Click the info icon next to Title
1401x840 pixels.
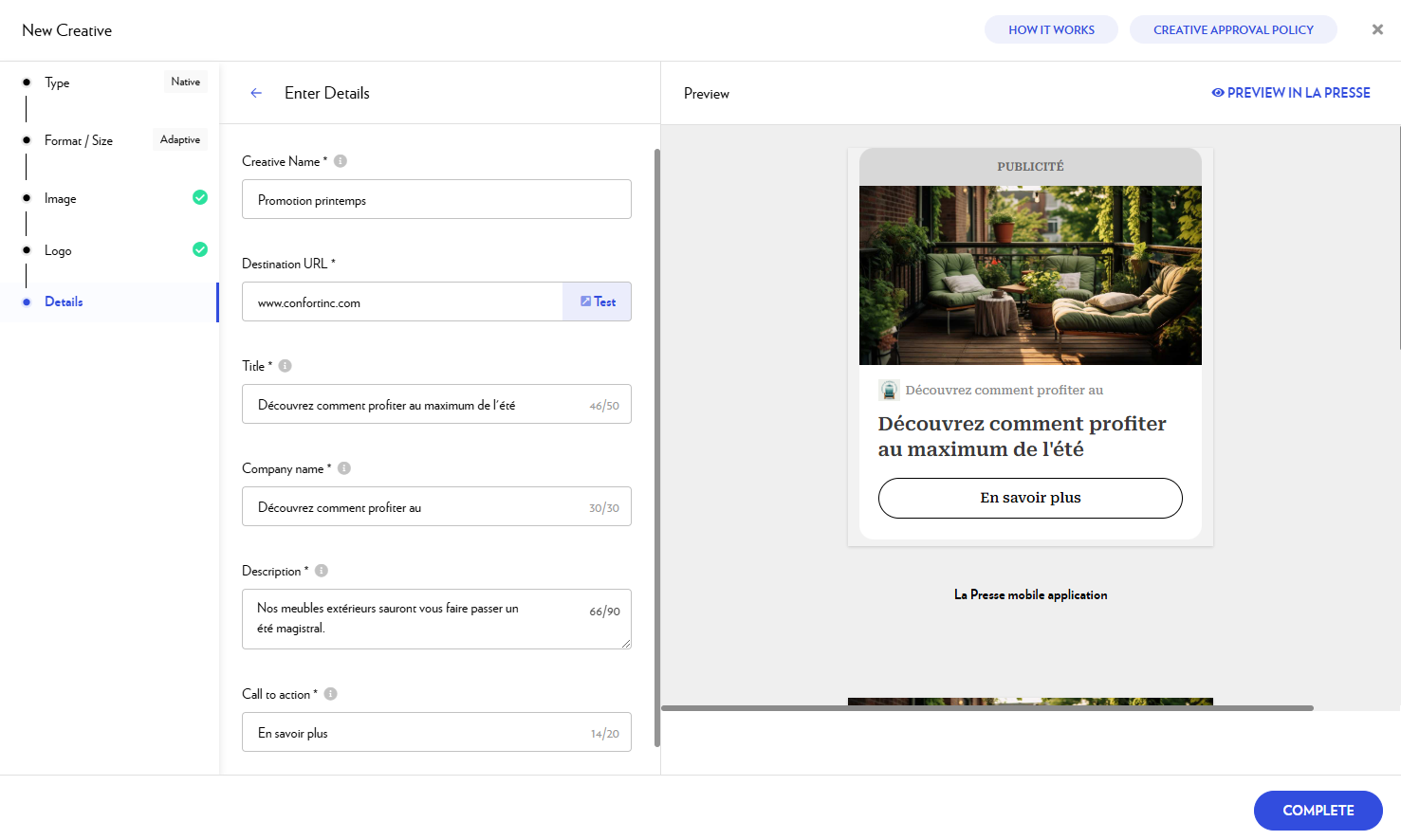(286, 366)
